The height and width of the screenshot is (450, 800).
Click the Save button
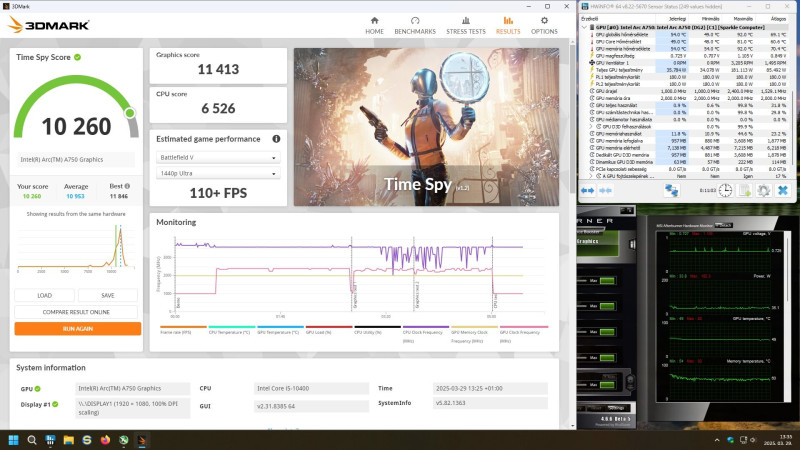108,295
